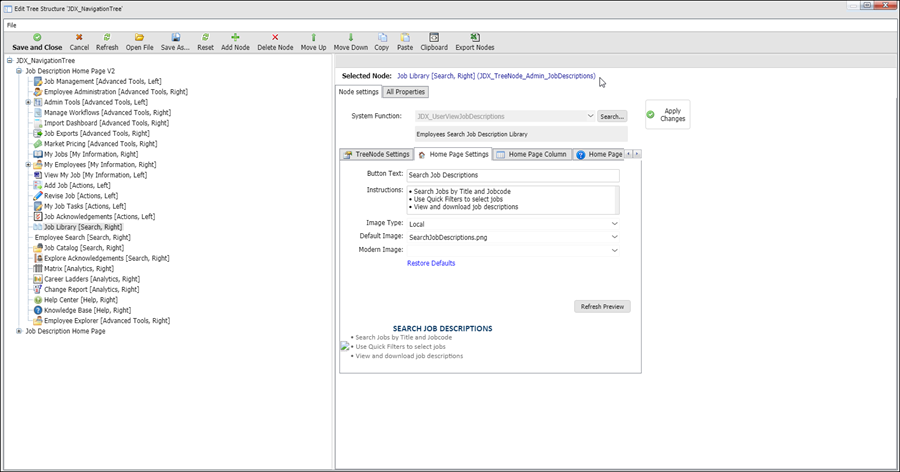The height and width of the screenshot is (472, 900).
Task: Expand the Job Description Home Page node
Action: point(18,331)
